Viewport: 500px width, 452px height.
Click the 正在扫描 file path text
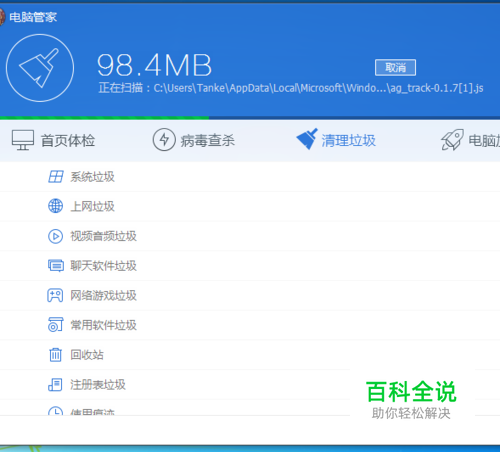[291, 88]
